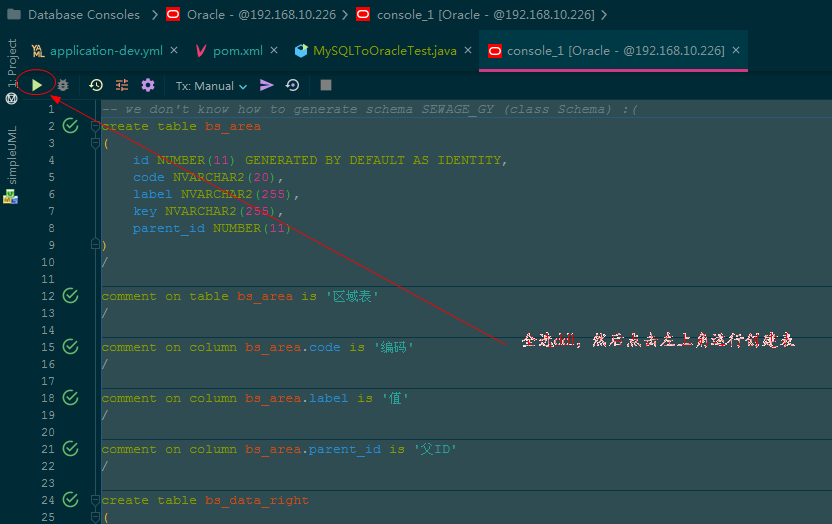The image size is (832, 524).
Task: Click the Maven M icon on sidebar
Action: [11, 98]
